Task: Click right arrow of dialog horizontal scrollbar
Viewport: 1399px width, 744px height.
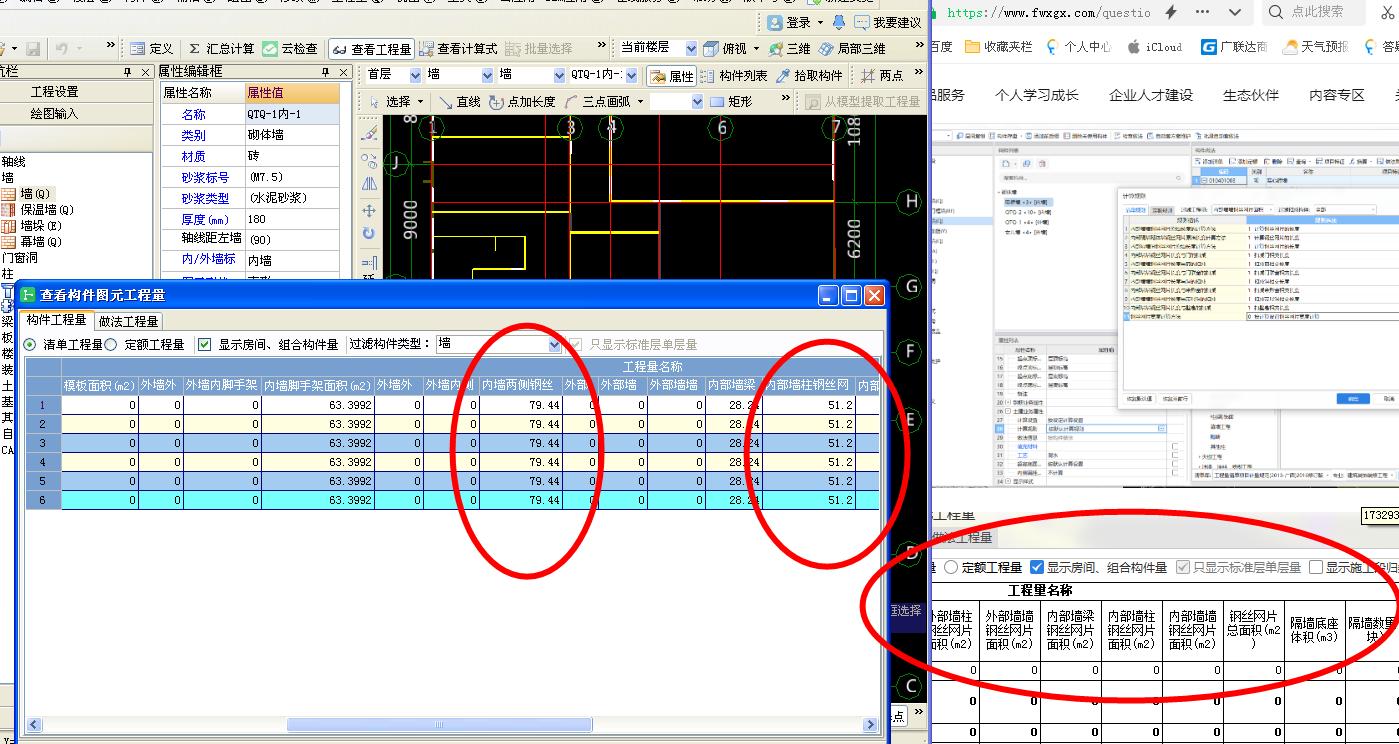Action: [873, 725]
